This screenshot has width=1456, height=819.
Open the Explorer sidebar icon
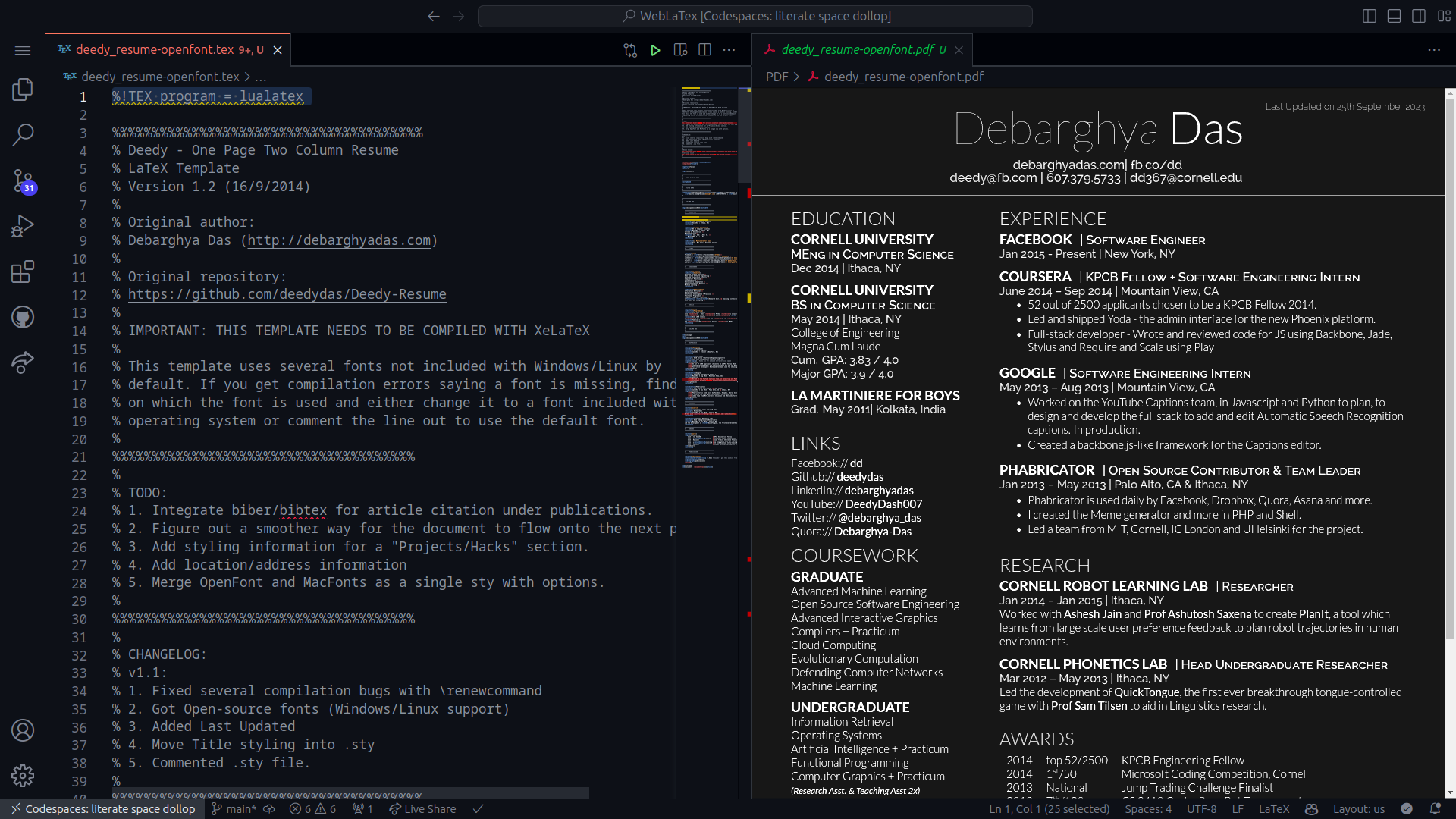23,89
